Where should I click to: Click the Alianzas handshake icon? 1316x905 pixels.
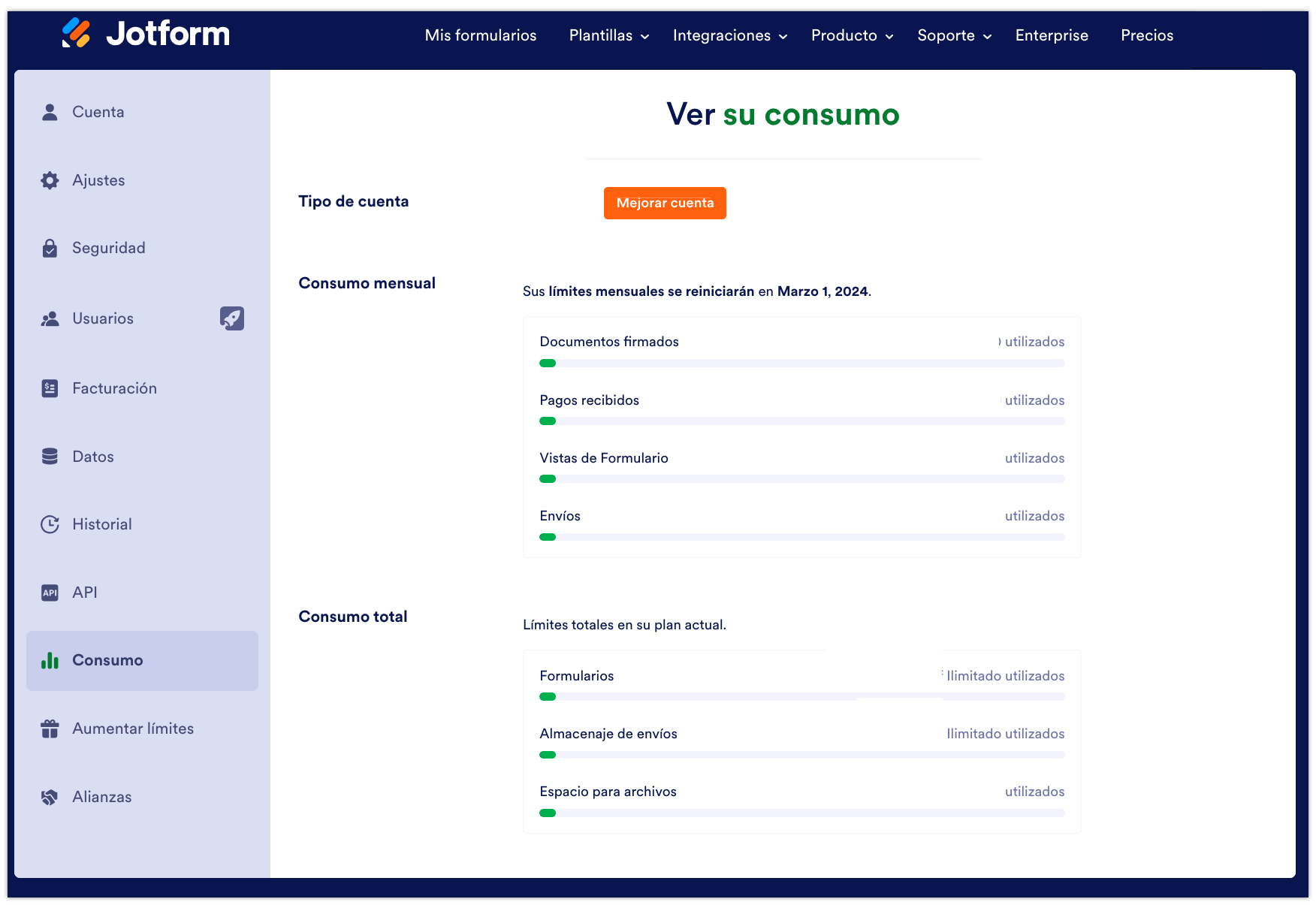(50, 797)
